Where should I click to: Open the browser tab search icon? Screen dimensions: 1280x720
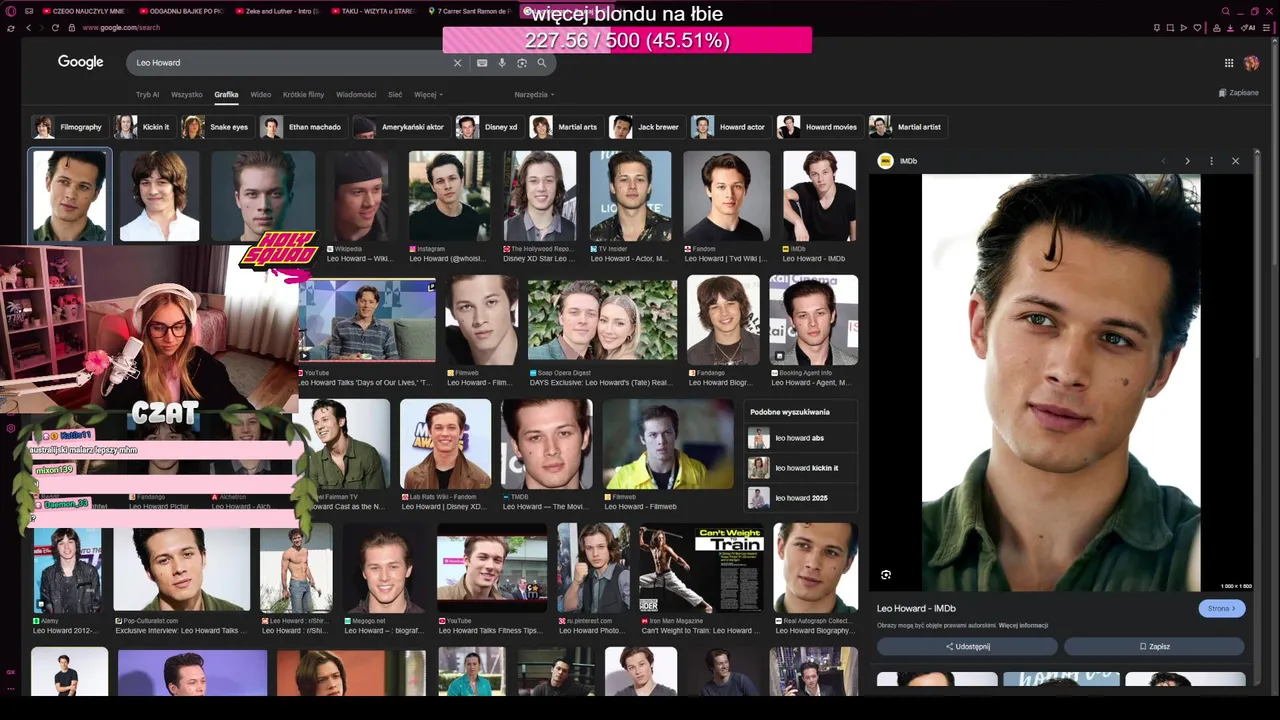coord(1225,11)
